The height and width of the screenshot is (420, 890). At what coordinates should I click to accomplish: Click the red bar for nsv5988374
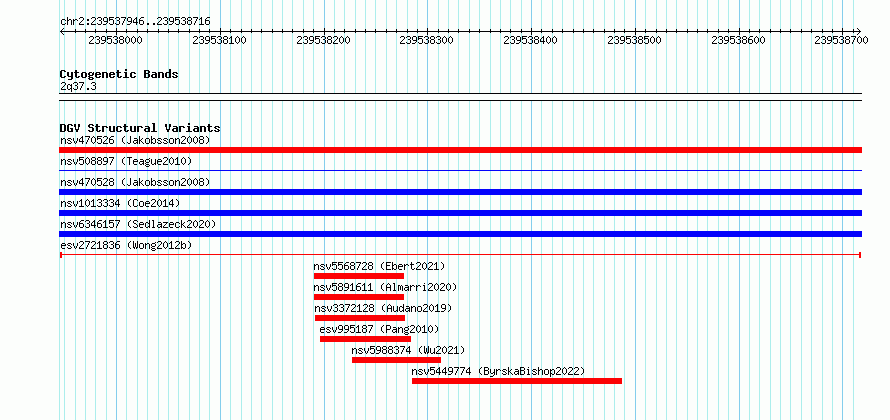396,360
